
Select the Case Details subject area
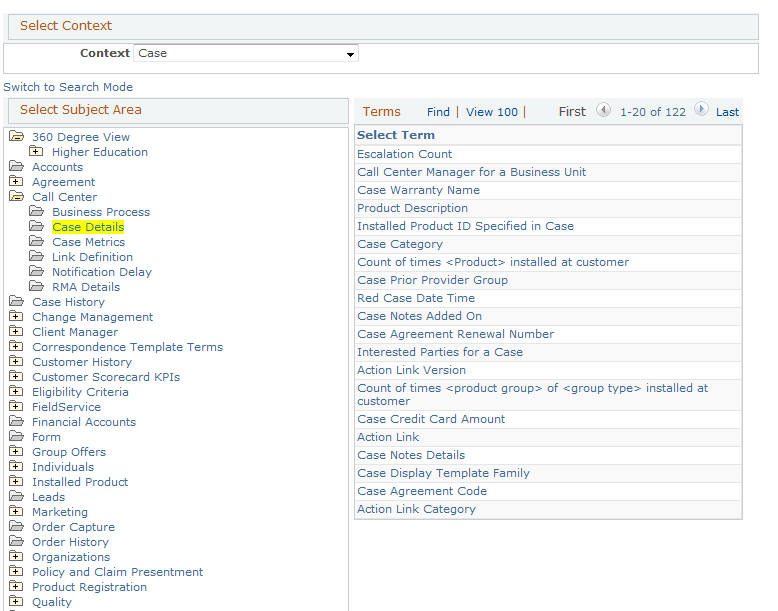click(x=88, y=227)
